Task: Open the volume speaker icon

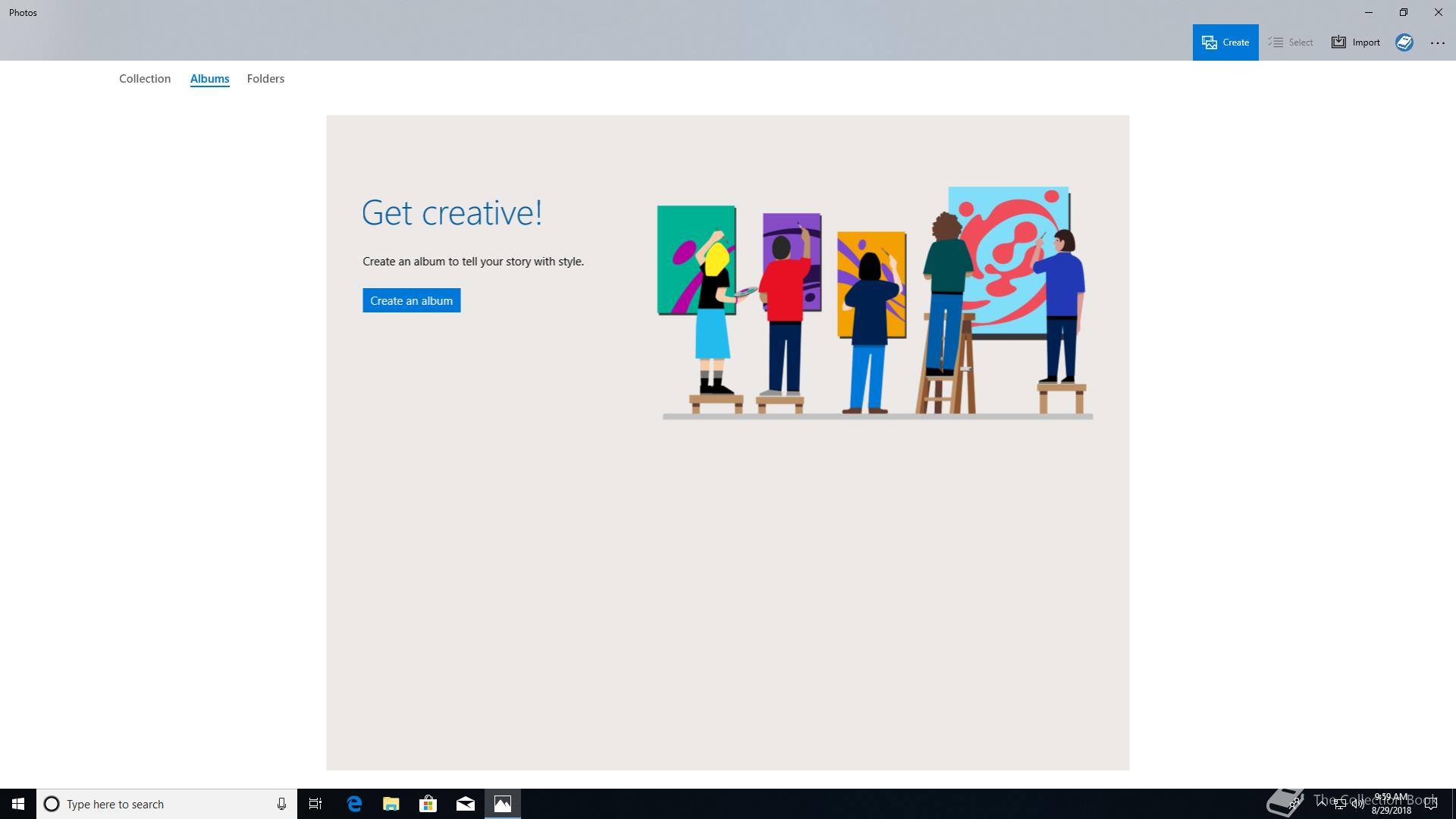Action: pyautogui.click(x=1357, y=805)
